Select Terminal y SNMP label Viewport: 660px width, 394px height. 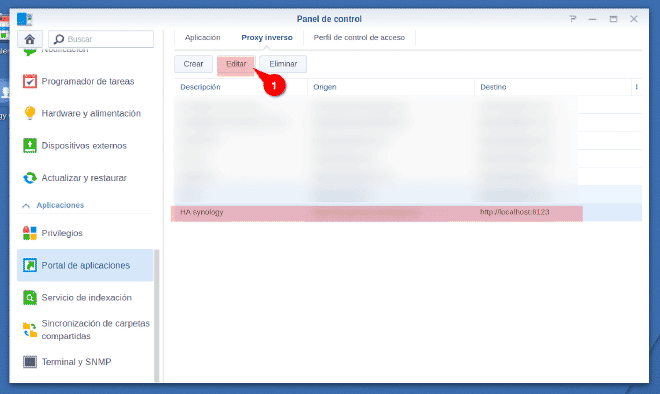pyautogui.click(x=76, y=362)
